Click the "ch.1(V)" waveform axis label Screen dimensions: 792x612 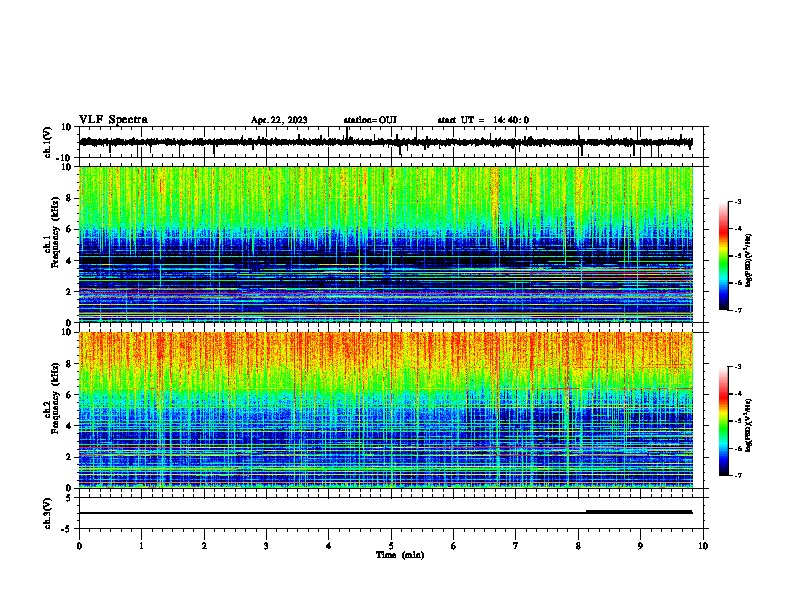[x=48, y=142]
